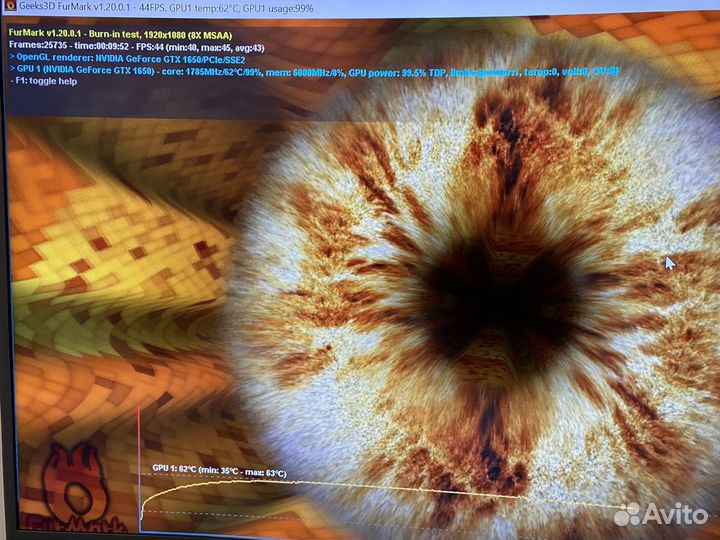720x540 pixels.
Task: Click the 1920x1080 8X MSAA resolution text
Action: pos(188,34)
